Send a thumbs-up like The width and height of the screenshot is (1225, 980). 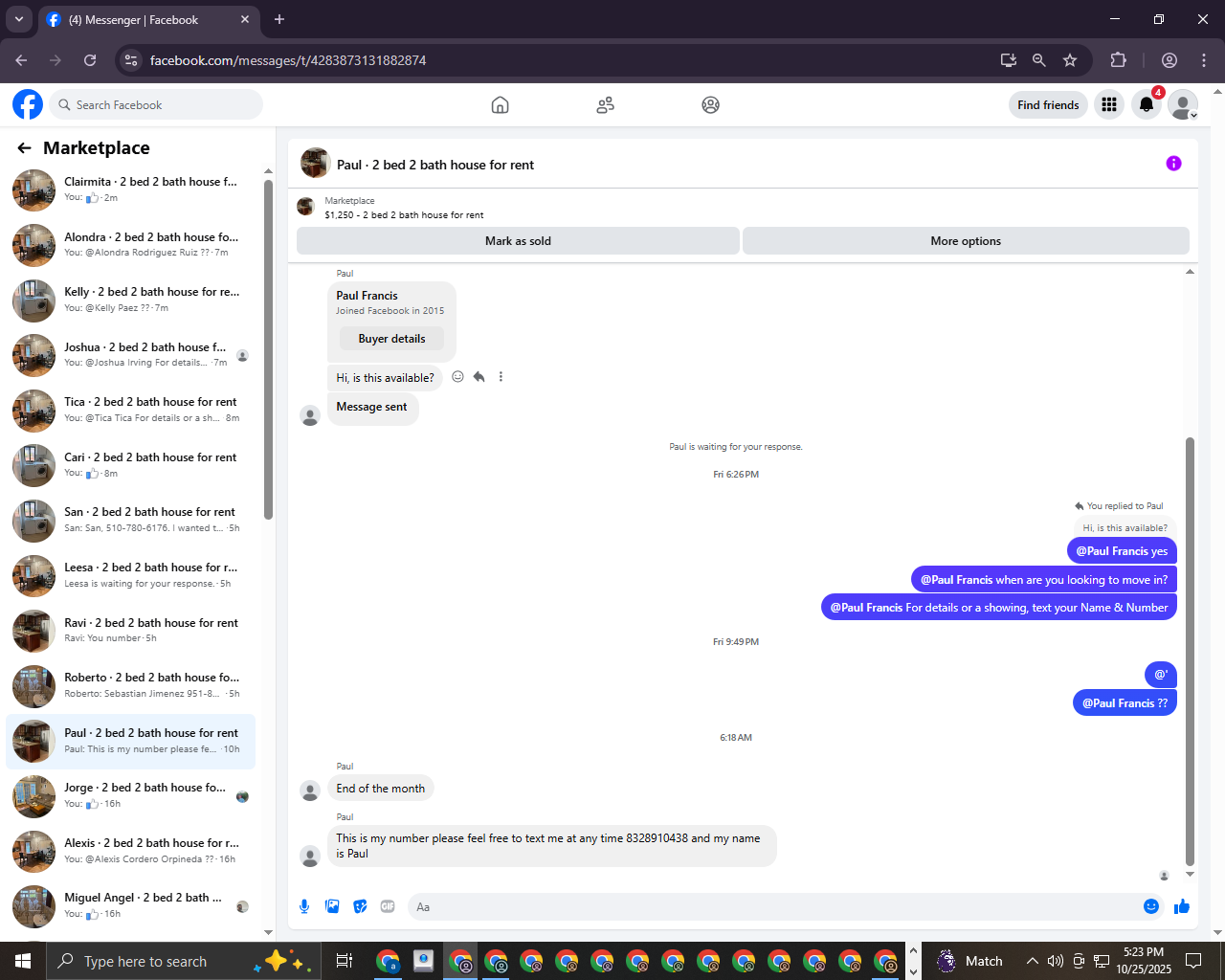(1182, 906)
